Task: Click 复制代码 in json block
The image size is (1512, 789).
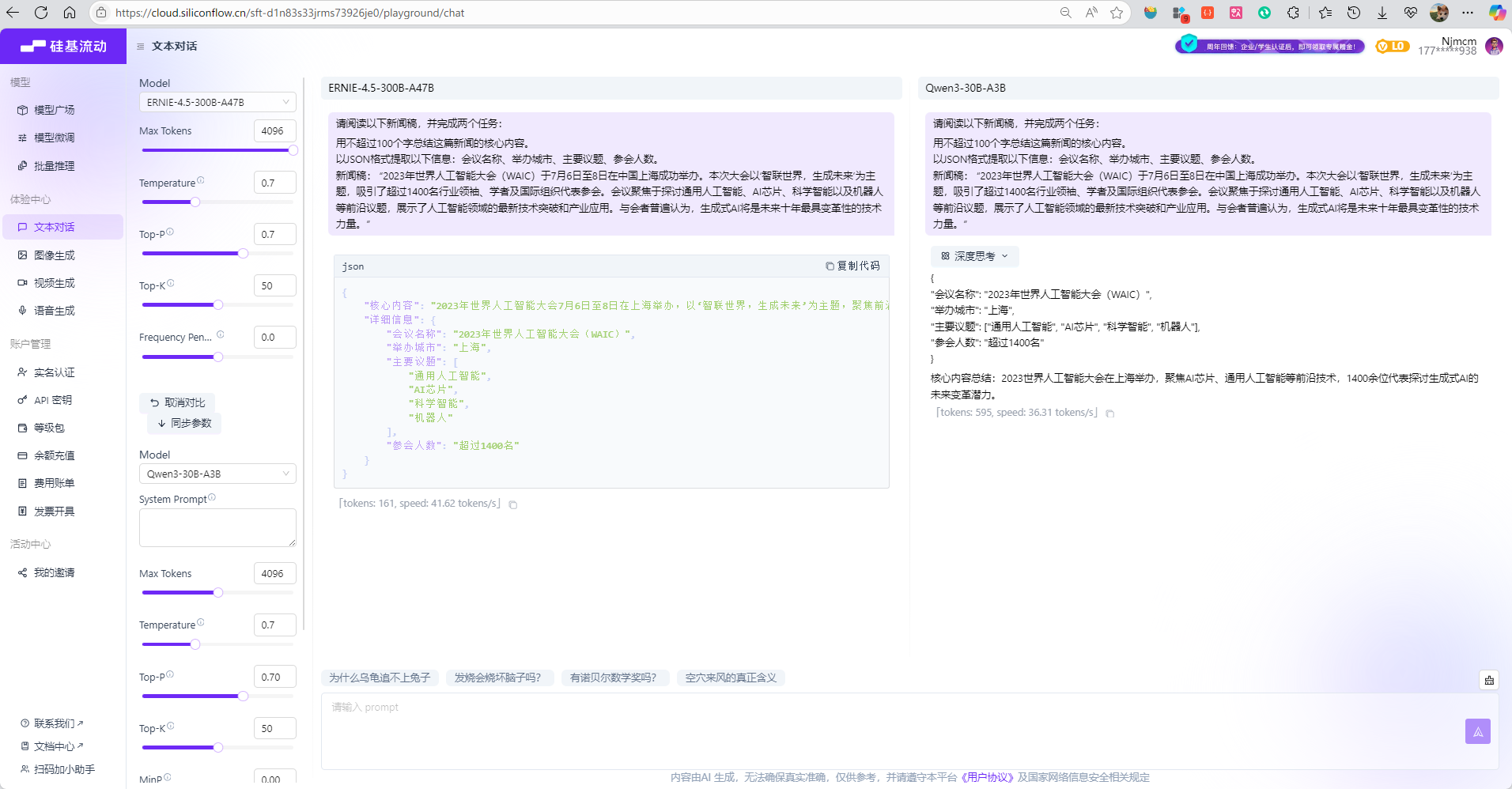Action: [x=852, y=266]
